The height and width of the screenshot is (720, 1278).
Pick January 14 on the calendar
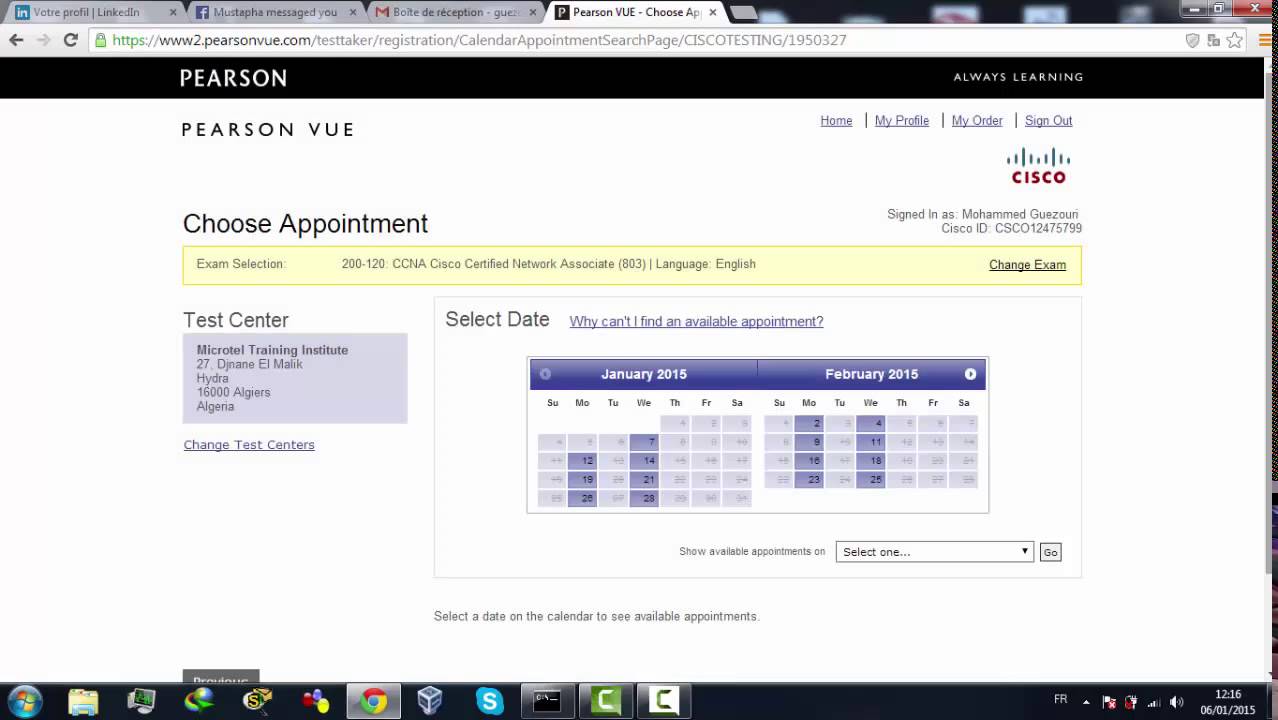(x=645, y=461)
